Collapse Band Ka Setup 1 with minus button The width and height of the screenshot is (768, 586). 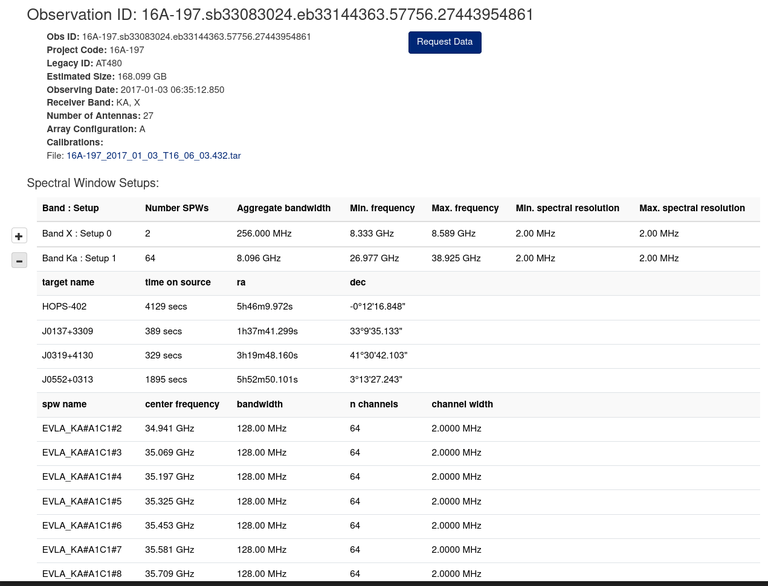pos(18,261)
